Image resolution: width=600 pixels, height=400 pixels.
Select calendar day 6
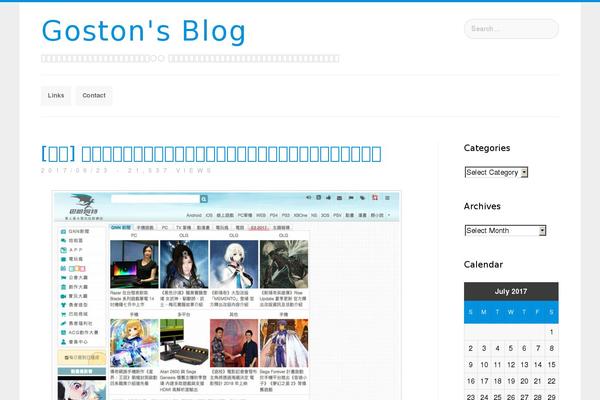coord(524,348)
